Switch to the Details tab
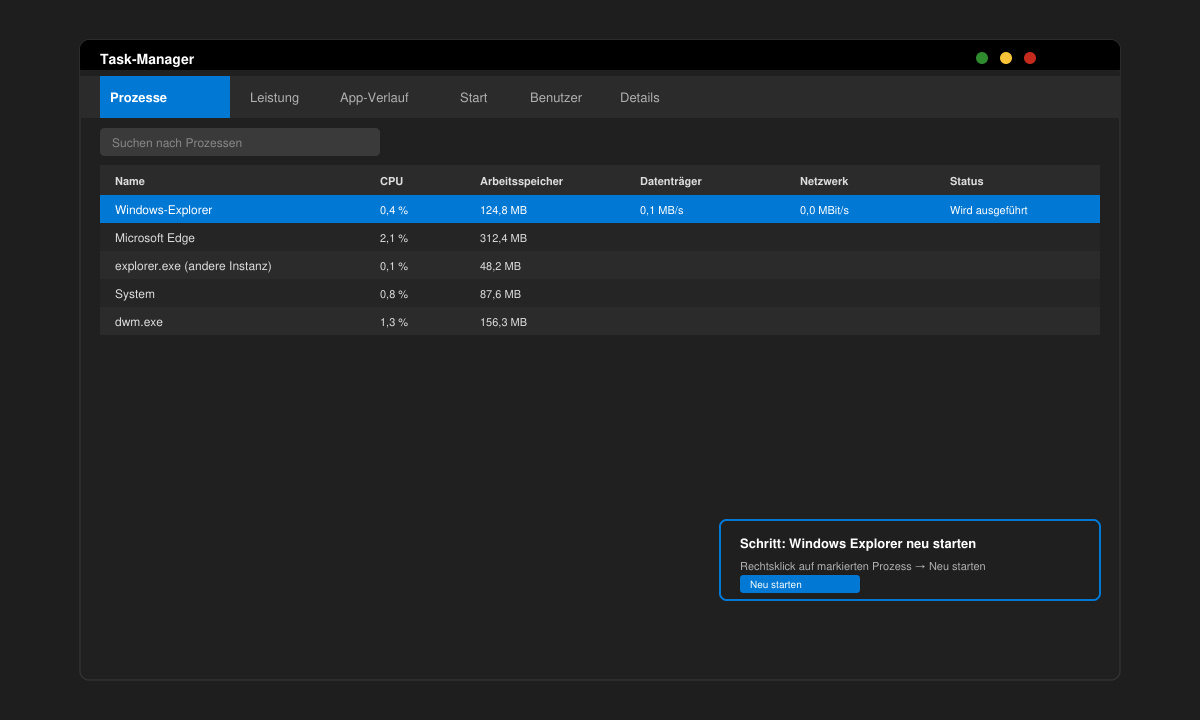This screenshot has width=1200, height=720. [640, 97]
